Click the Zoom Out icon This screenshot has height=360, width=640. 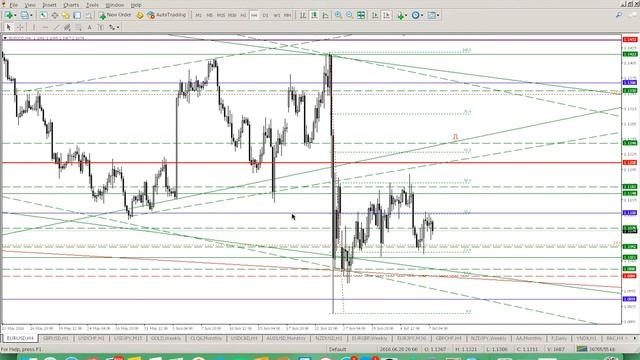coord(350,15)
